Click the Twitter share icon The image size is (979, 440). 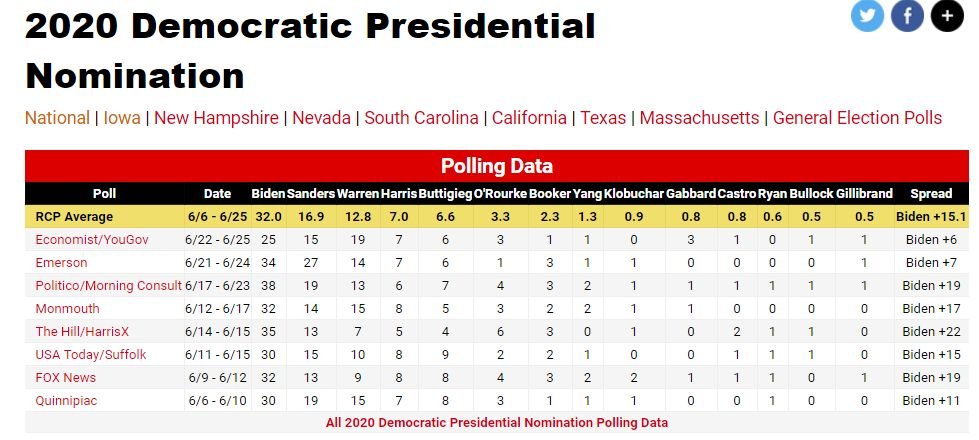(867, 15)
